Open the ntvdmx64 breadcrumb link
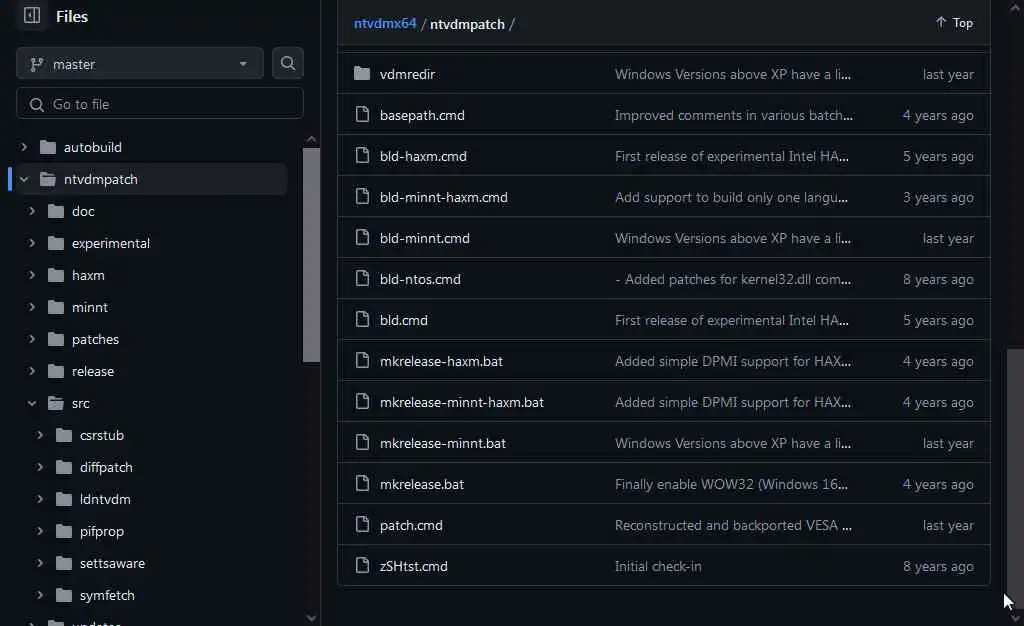 pyautogui.click(x=385, y=23)
